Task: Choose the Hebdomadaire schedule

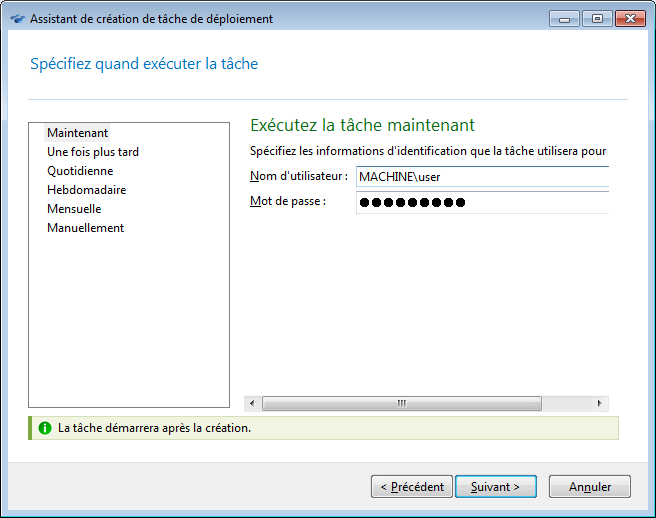Action: click(x=86, y=190)
